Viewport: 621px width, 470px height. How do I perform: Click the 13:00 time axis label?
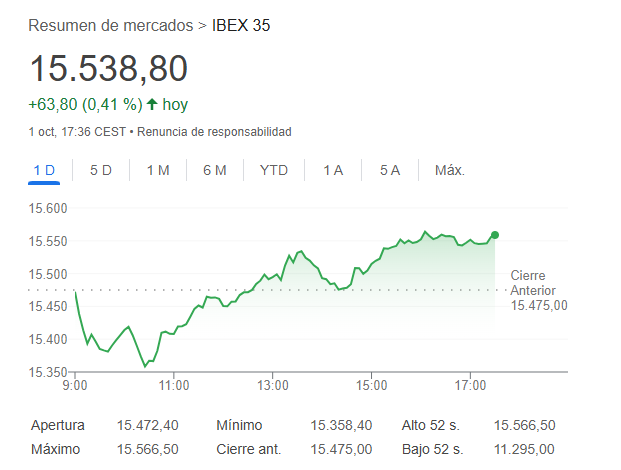coord(273,384)
